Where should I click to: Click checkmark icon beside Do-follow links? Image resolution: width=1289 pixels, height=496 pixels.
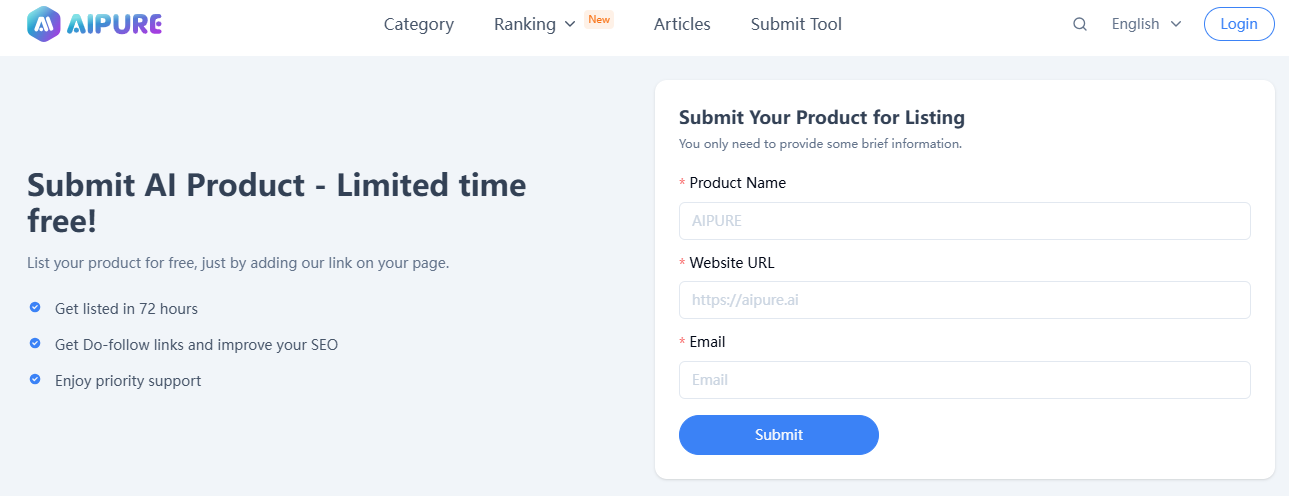35,344
